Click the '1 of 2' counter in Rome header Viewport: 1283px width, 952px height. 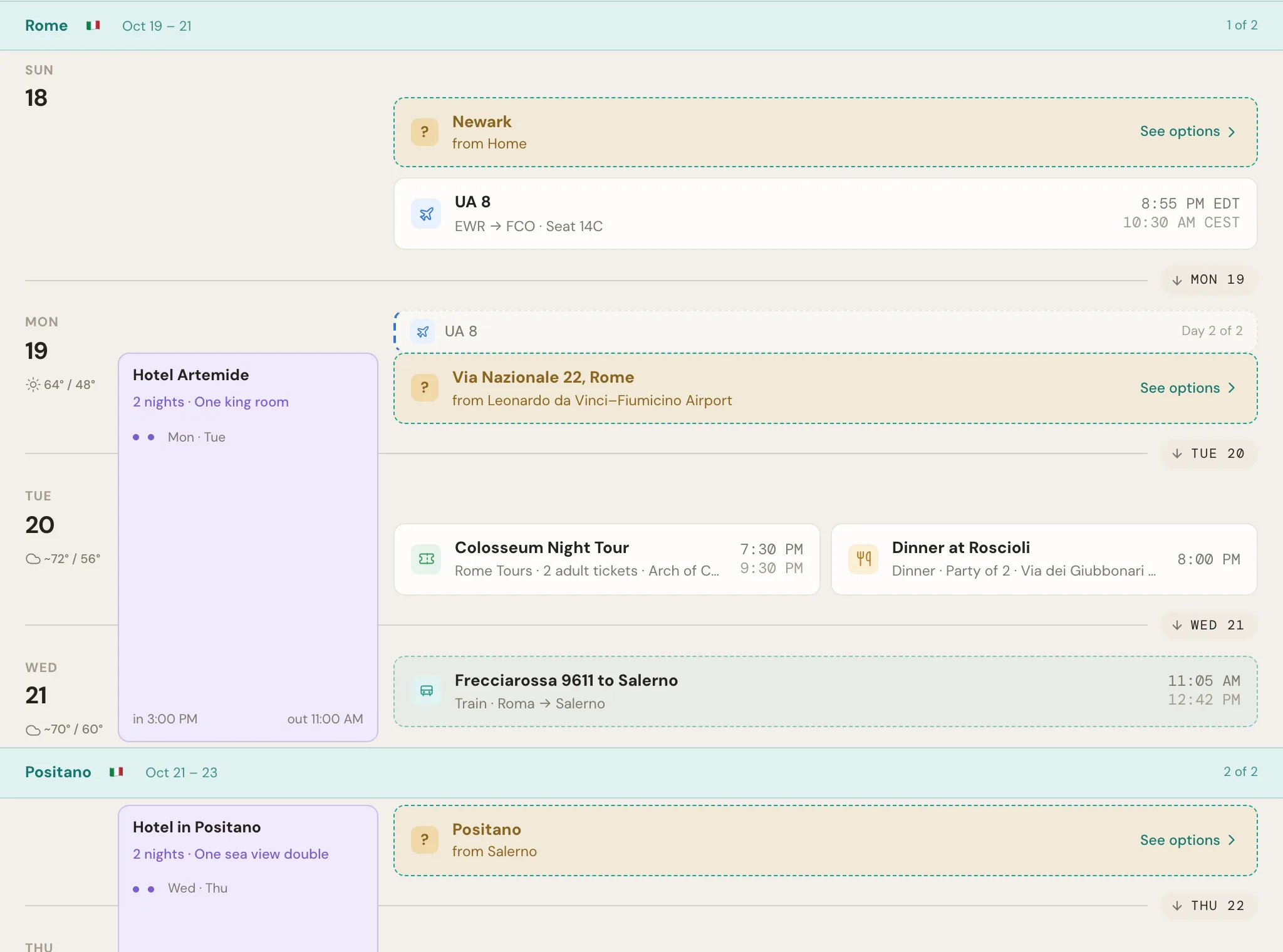click(x=1242, y=25)
